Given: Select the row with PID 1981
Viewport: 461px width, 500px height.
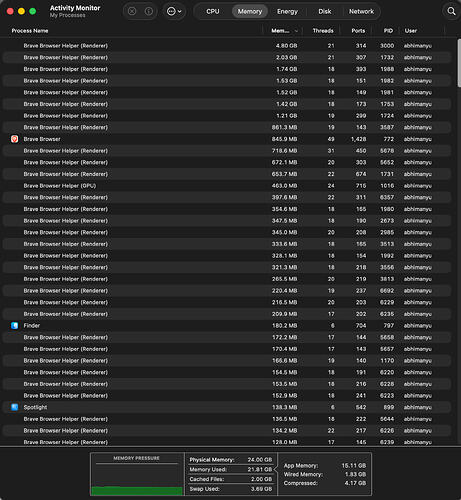Looking at the screenshot, I should [227, 92].
